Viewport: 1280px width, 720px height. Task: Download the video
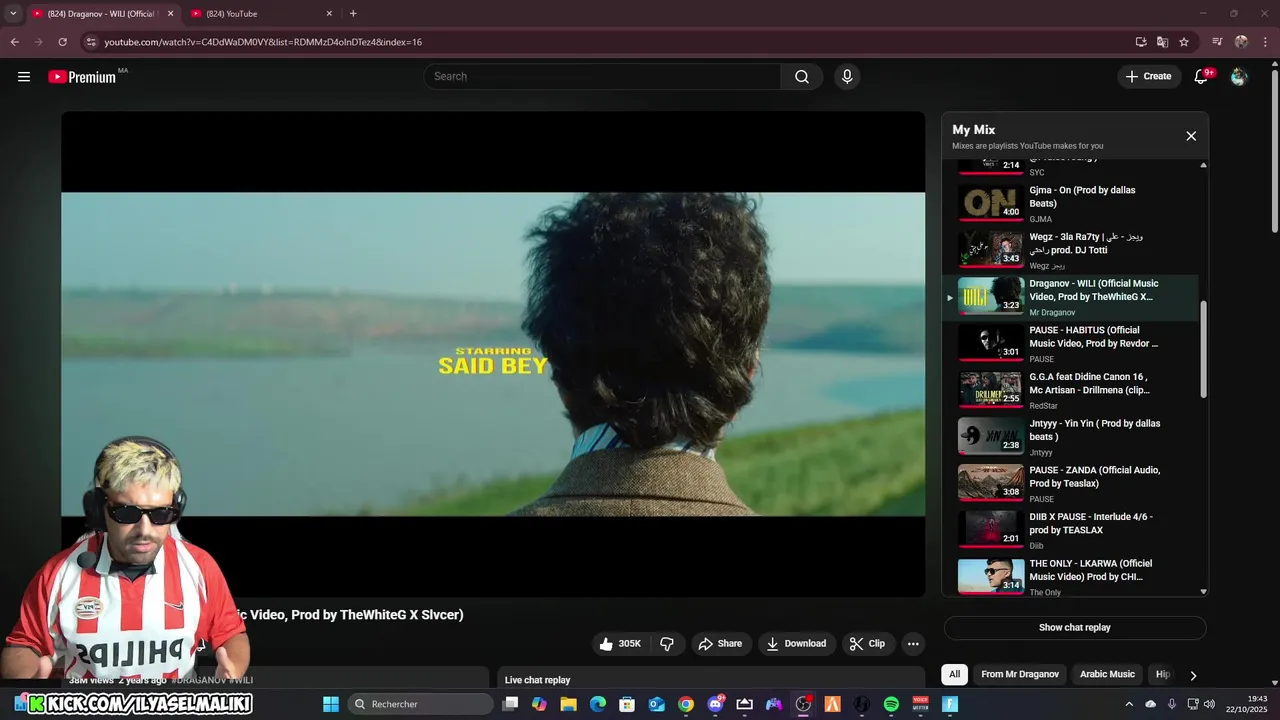[x=797, y=644]
